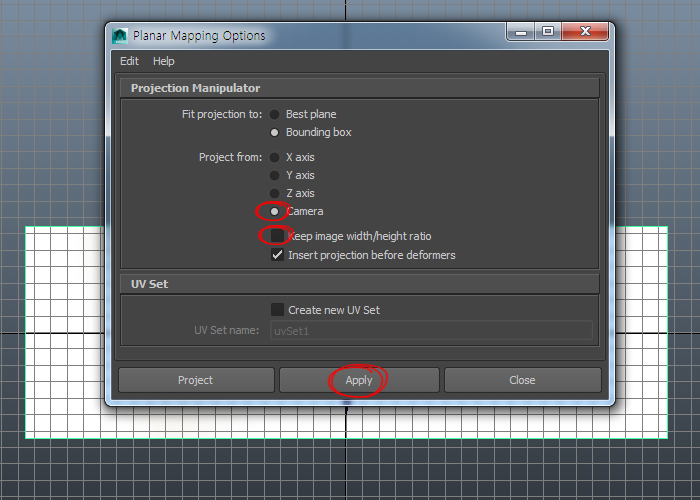Choose X axis projection
The image size is (700, 500).
click(x=275, y=158)
